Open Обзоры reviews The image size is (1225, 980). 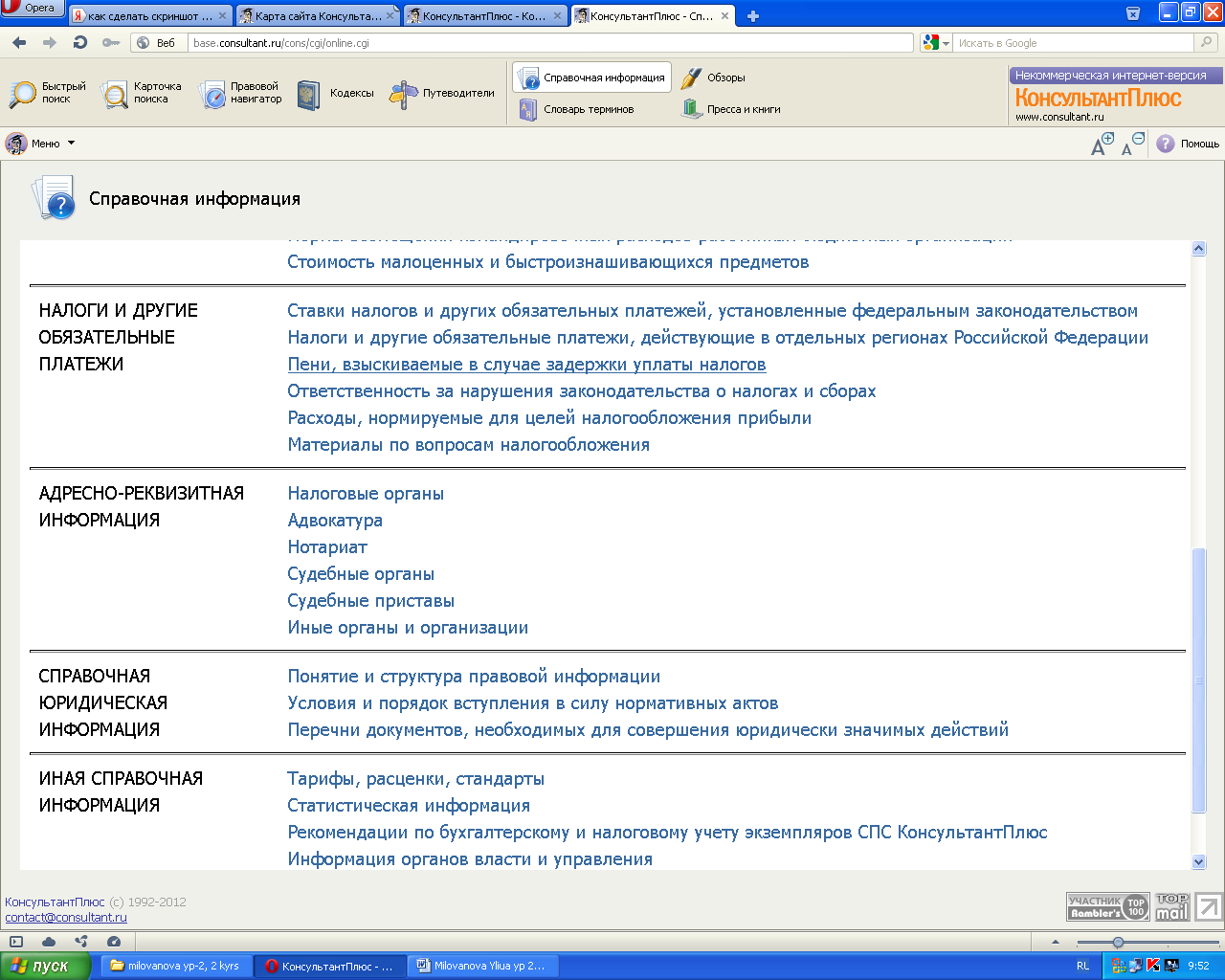[713, 78]
